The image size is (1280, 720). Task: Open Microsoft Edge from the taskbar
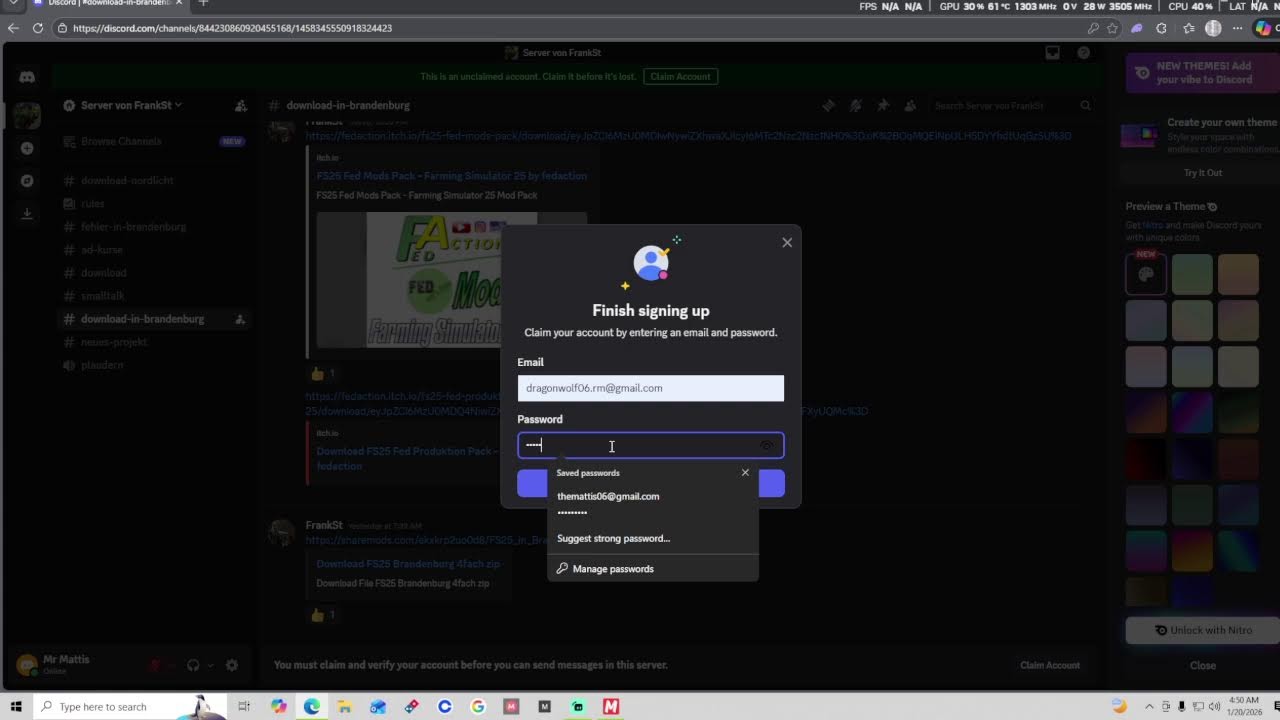pos(312,706)
